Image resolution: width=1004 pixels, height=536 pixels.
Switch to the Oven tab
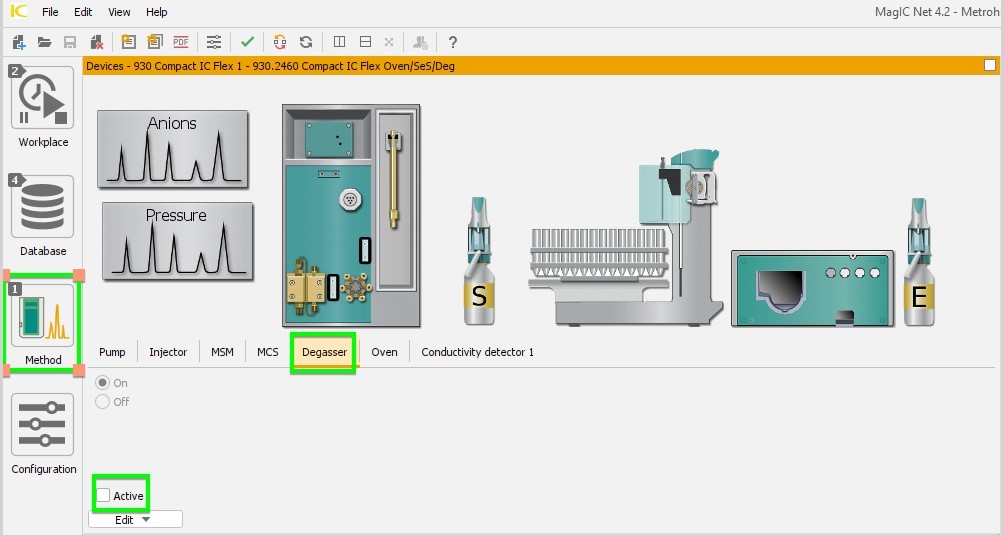[x=384, y=352]
